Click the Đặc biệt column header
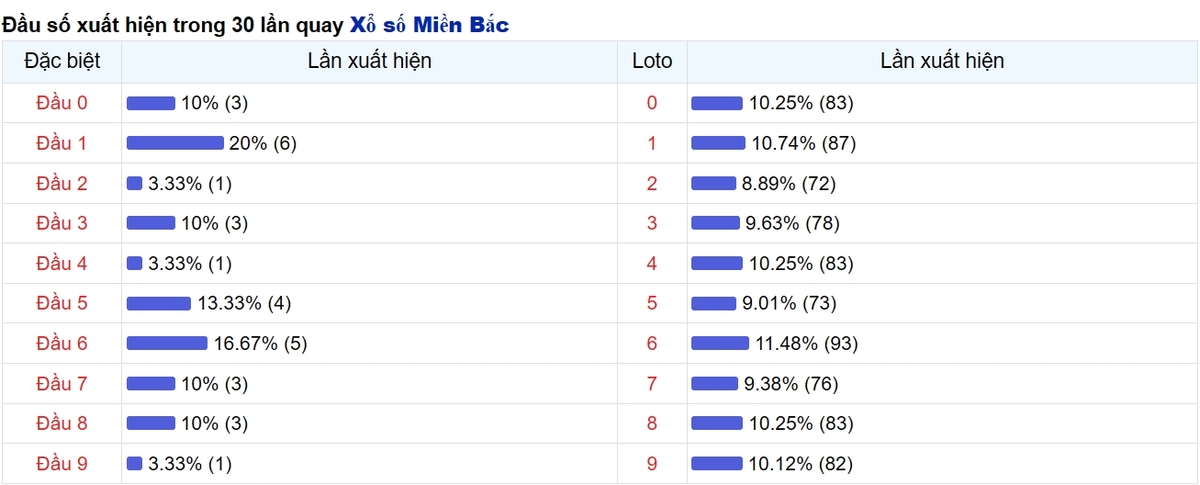This screenshot has height=485, width=1200. coord(62,61)
